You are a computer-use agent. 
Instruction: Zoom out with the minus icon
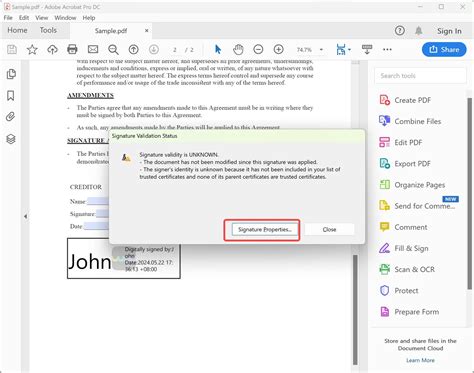(258, 50)
